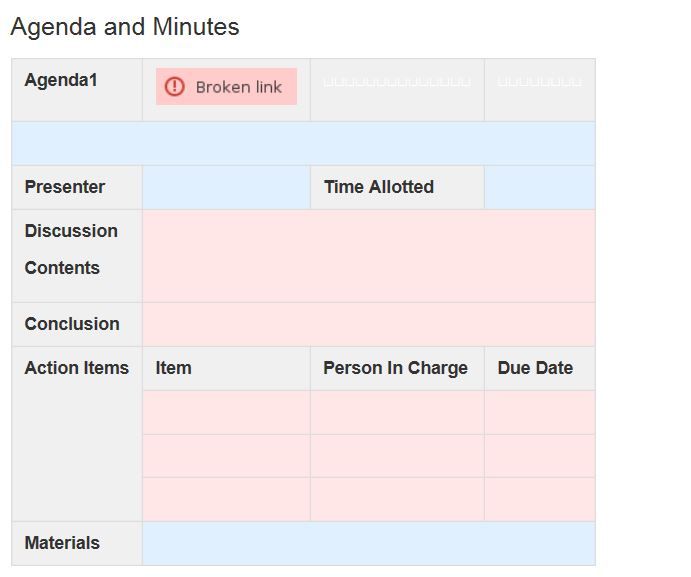Screen dimensions: 691x577
Task: Click the wide blue row below Agenda1
Action: [303, 143]
